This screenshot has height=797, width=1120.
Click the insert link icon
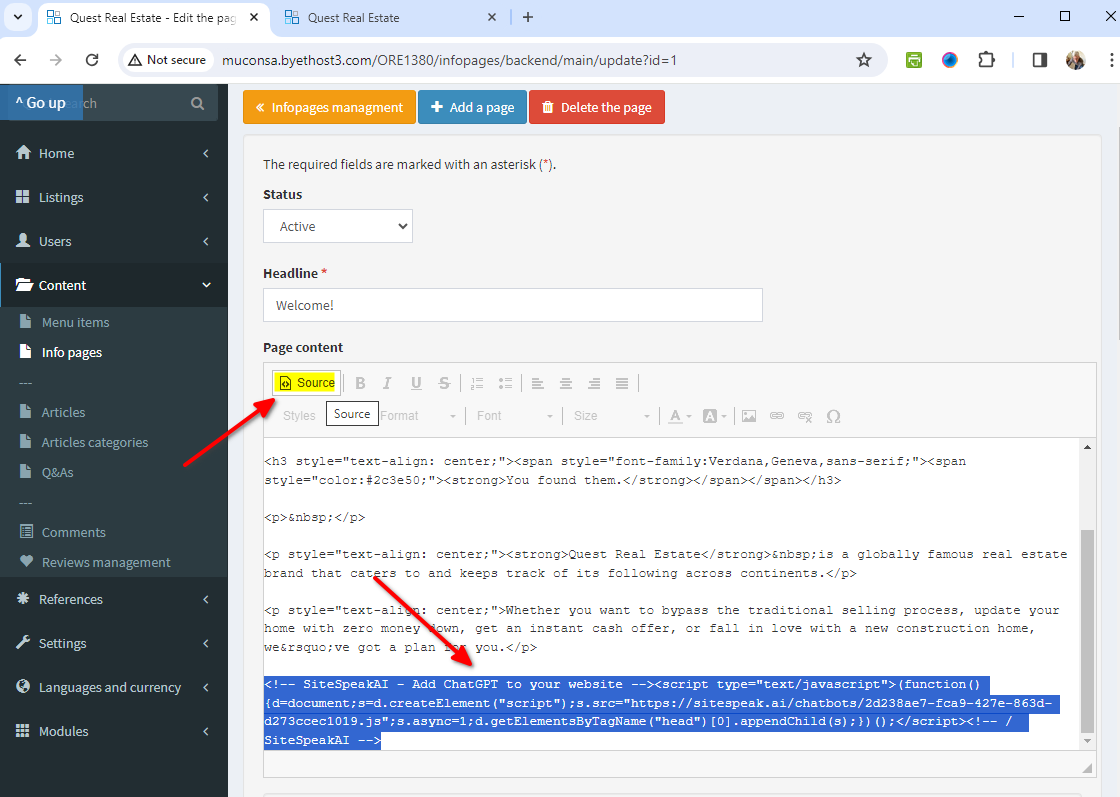click(x=777, y=416)
